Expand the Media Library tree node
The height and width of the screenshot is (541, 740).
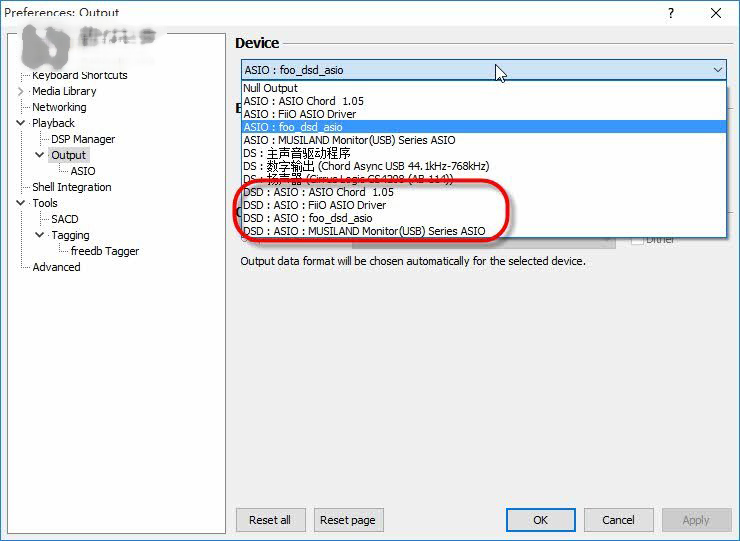pyautogui.click(x=21, y=91)
